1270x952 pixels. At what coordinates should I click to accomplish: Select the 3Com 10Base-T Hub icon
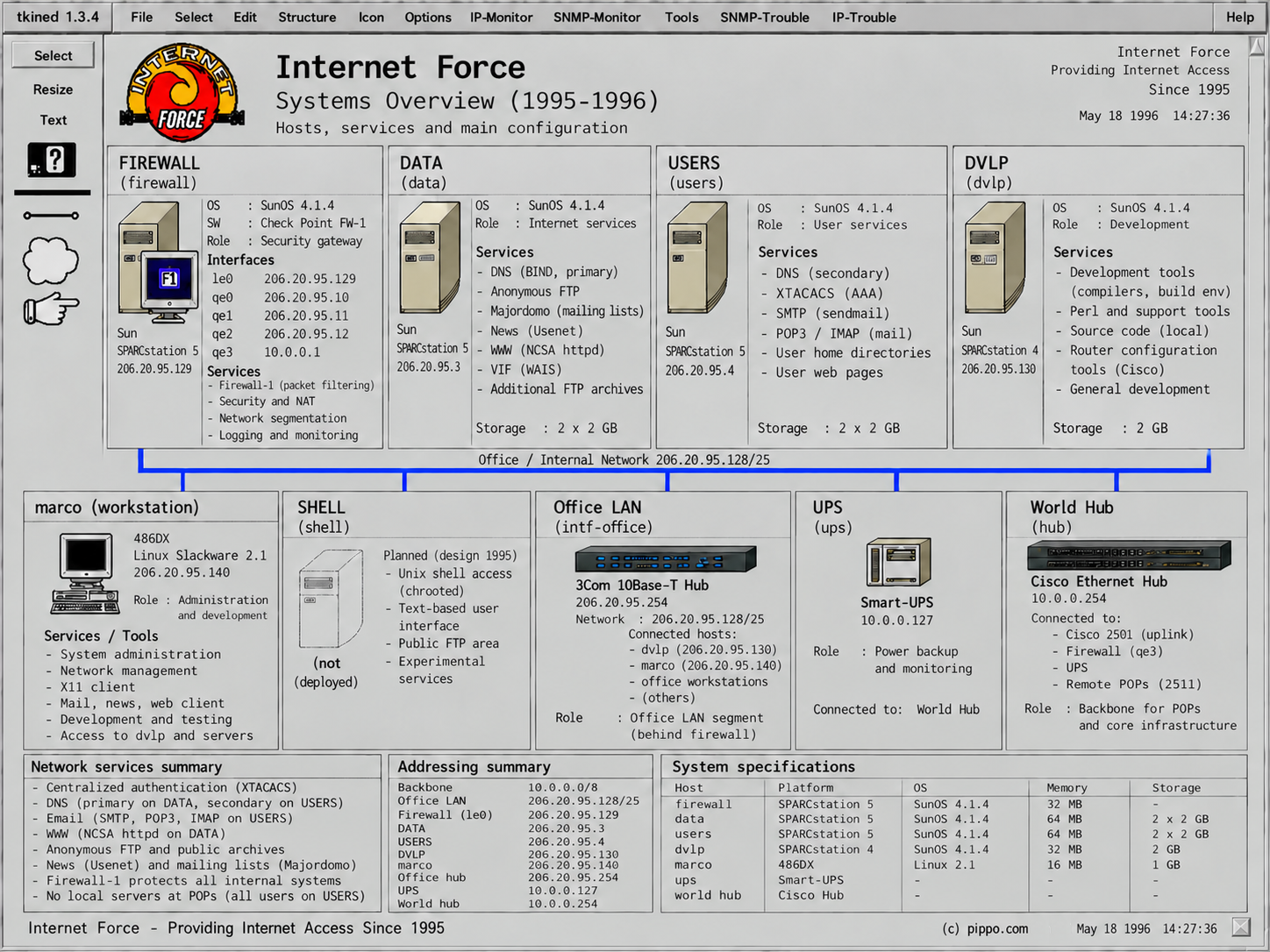(x=666, y=558)
